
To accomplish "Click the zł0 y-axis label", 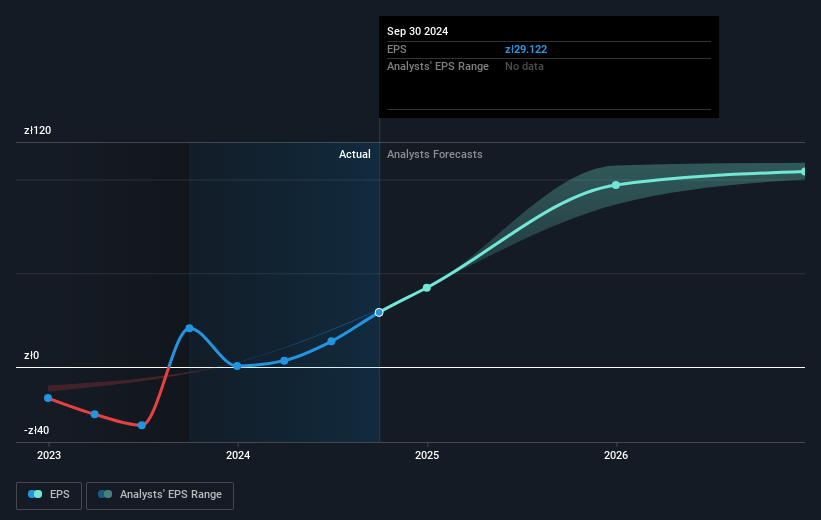I will click(x=31, y=356).
